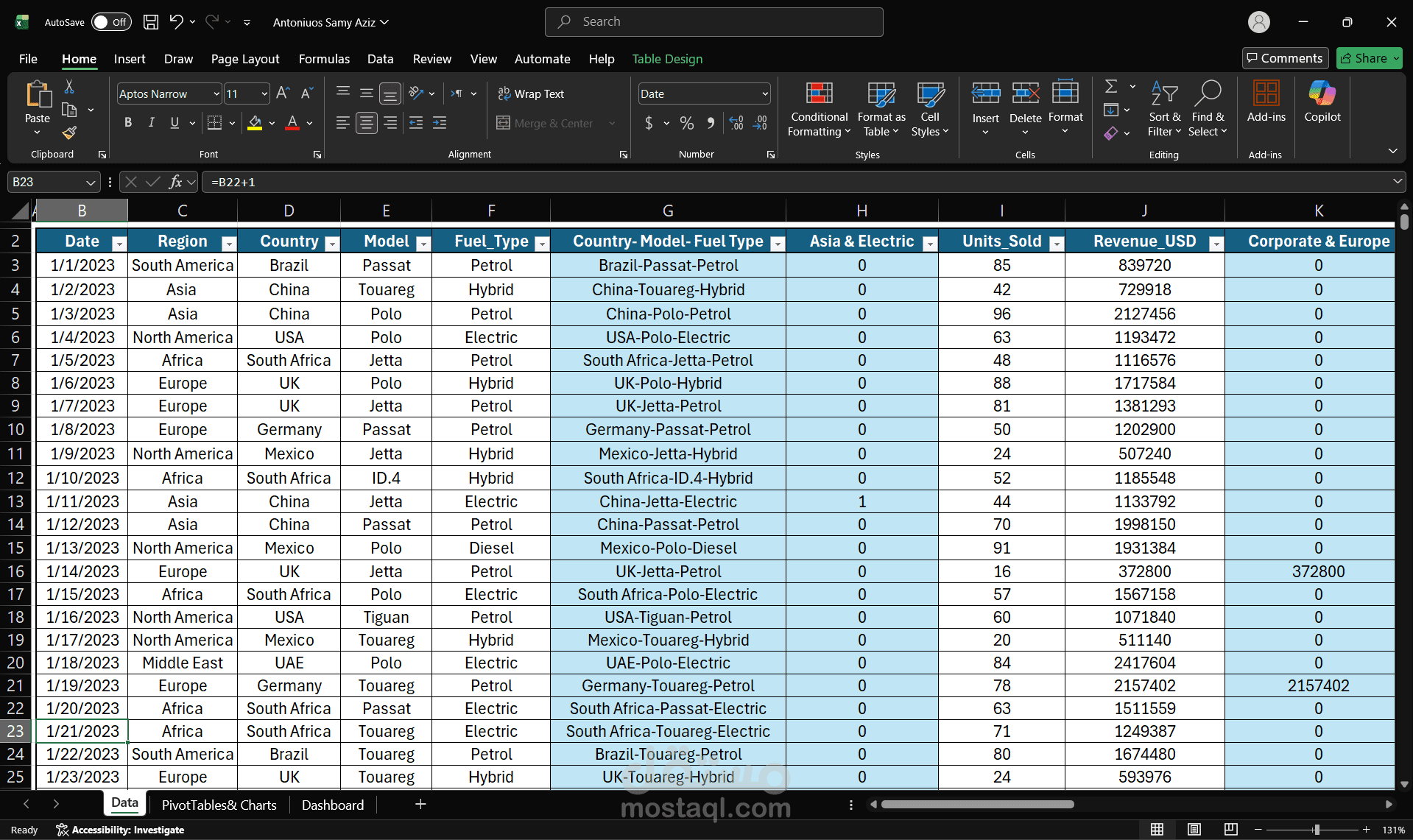Image resolution: width=1413 pixels, height=840 pixels.
Task: Toggle AutoSave switch
Action: [x=111, y=22]
